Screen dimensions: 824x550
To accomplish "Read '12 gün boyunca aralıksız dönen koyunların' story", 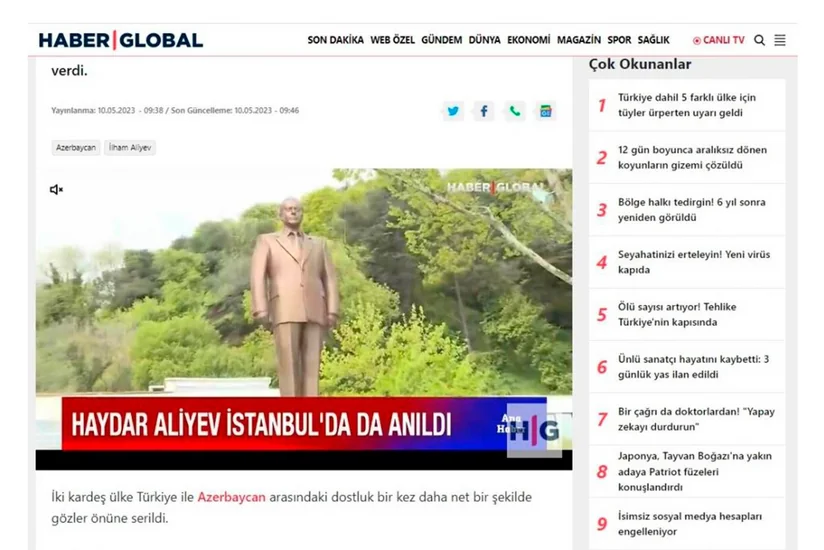I will (687, 158).
